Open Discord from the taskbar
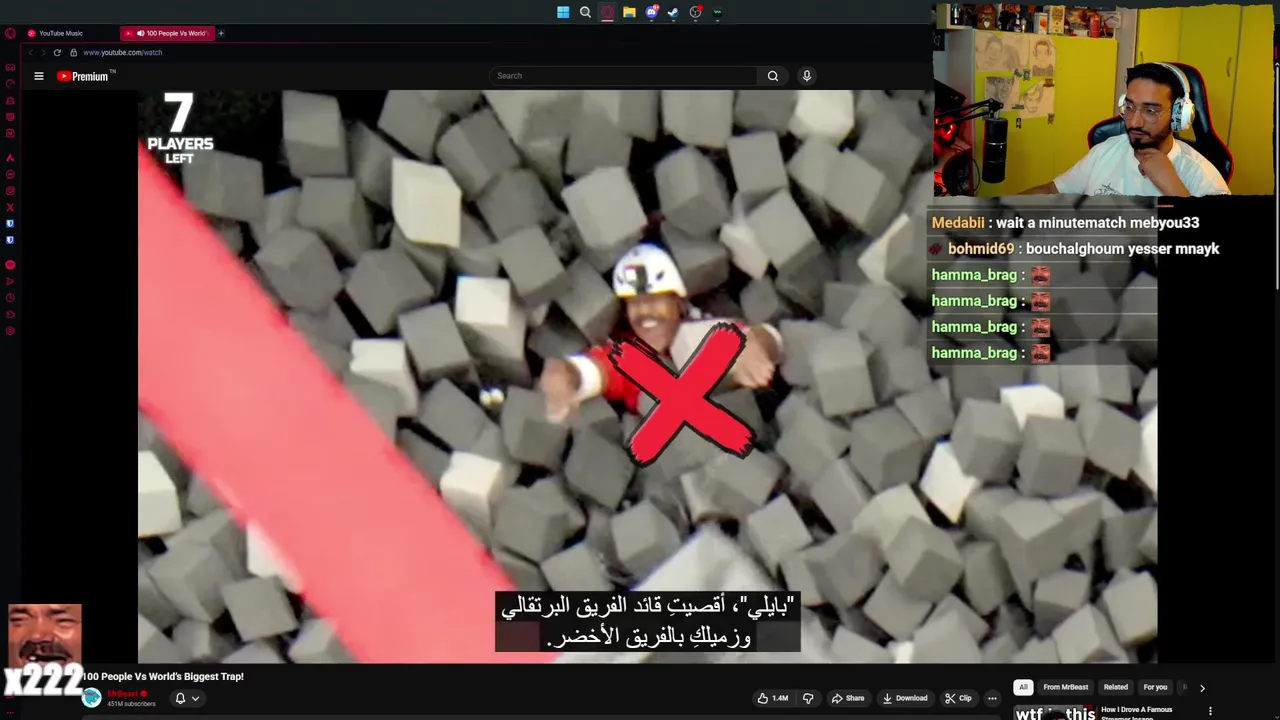This screenshot has height=720, width=1280. [651, 12]
